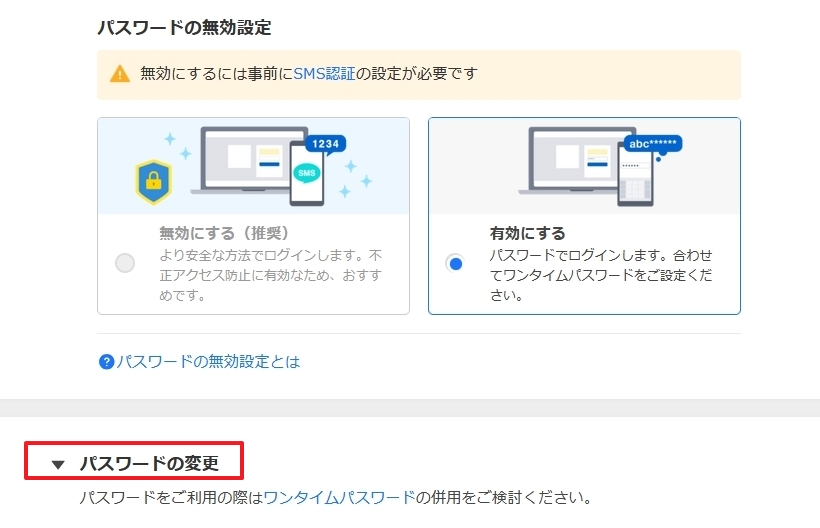
Task: Click the パスワードの無効設定 section heading
Action: pyautogui.click(x=184, y=28)
